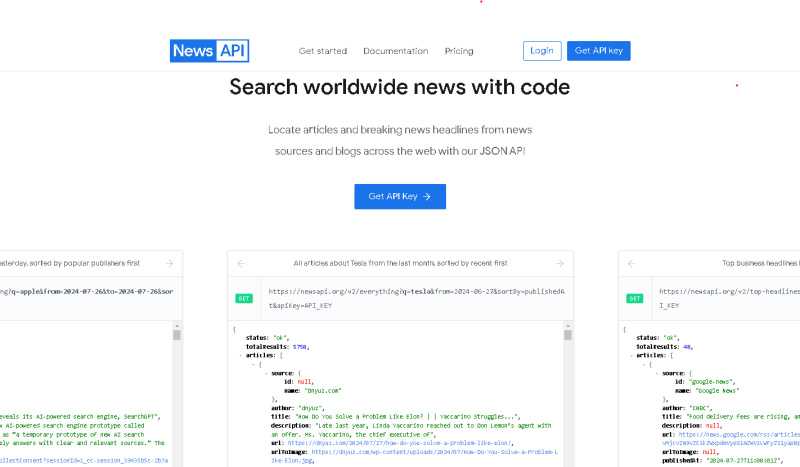This screenshot has height=467, width=800.
Task: Collapse source object in business headlines JSON
Action: (x=657, y=373)
